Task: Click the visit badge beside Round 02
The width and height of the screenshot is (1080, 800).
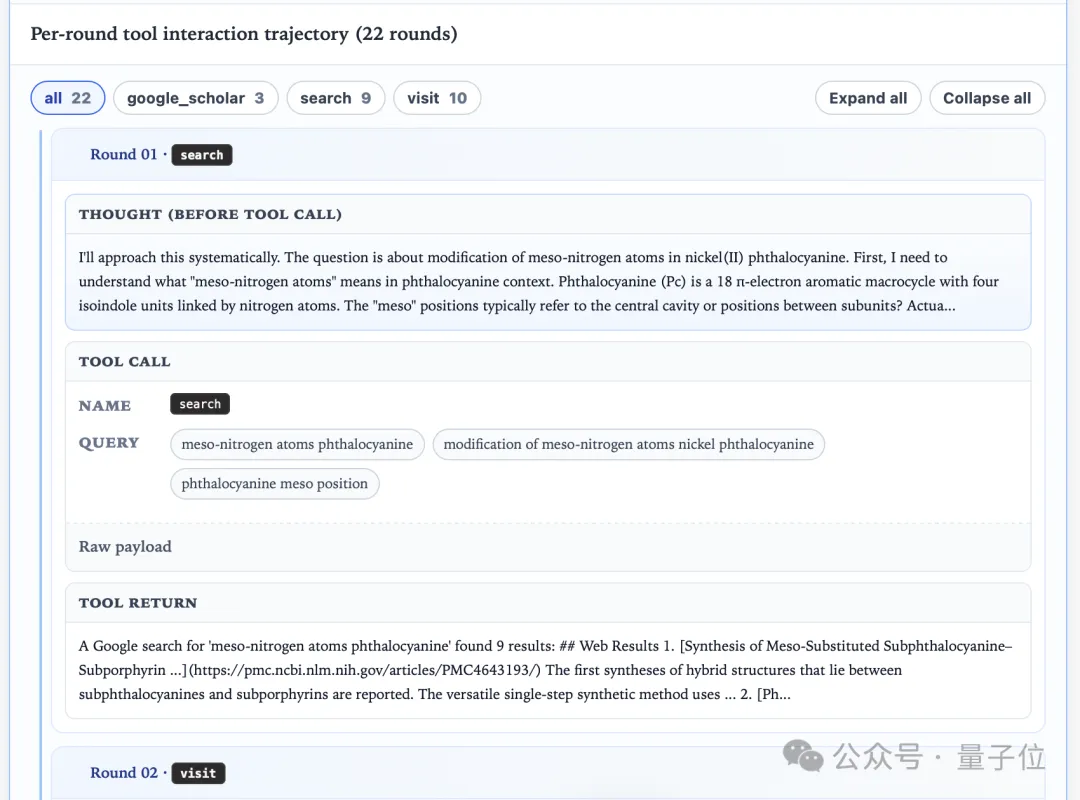Action: coord(198,773)
